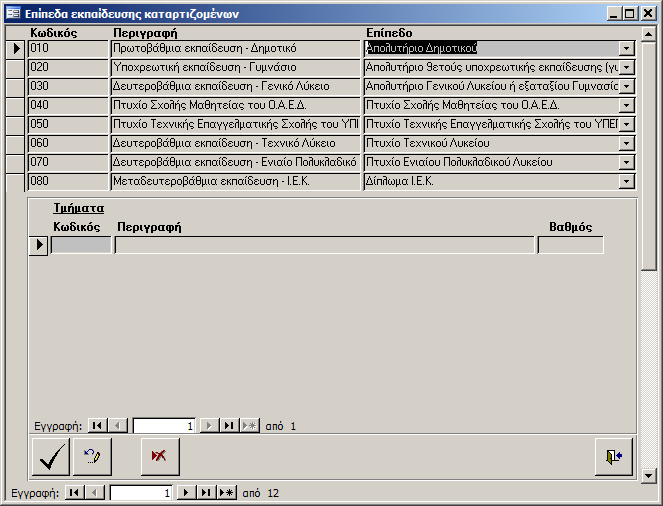Image resolution: width=663 pixels, height=506 pixels.
Task: Open the Επίπεδο dropdown for row 010
Action: coord(627,48)
